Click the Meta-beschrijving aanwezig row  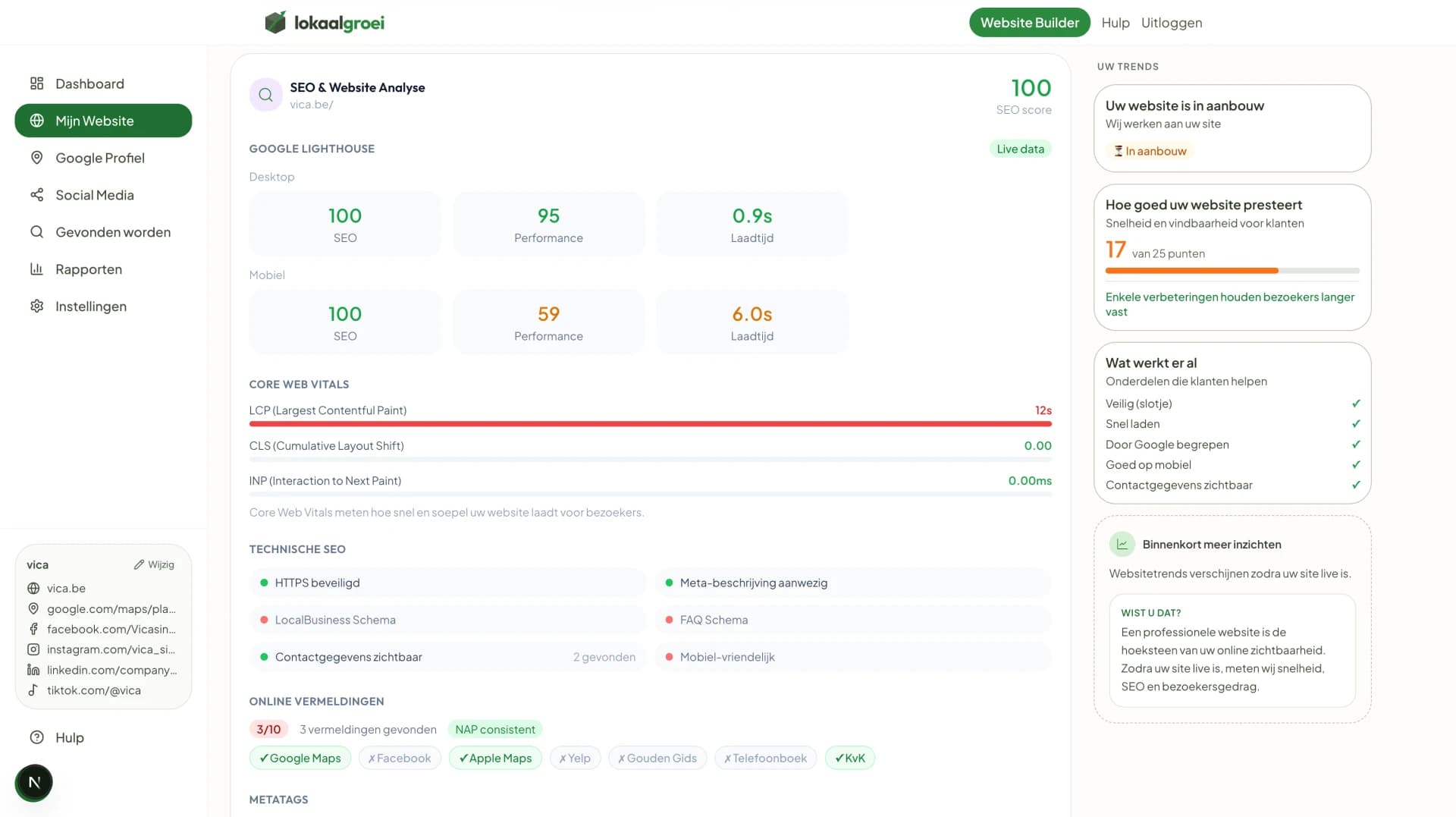pos(853,583)
